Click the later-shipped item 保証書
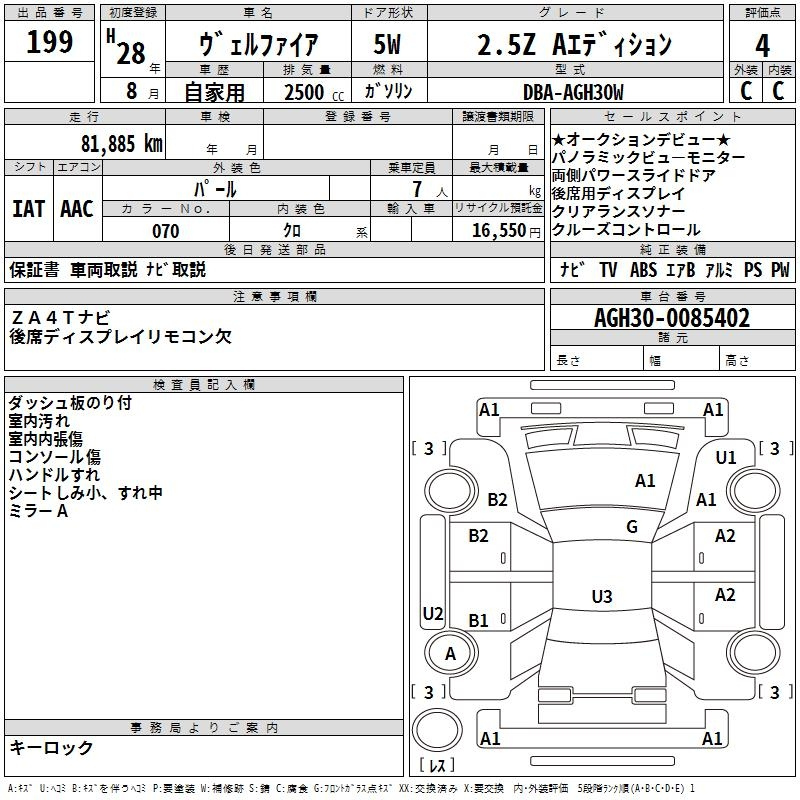The image size is (800, 800). click(34, 269)
